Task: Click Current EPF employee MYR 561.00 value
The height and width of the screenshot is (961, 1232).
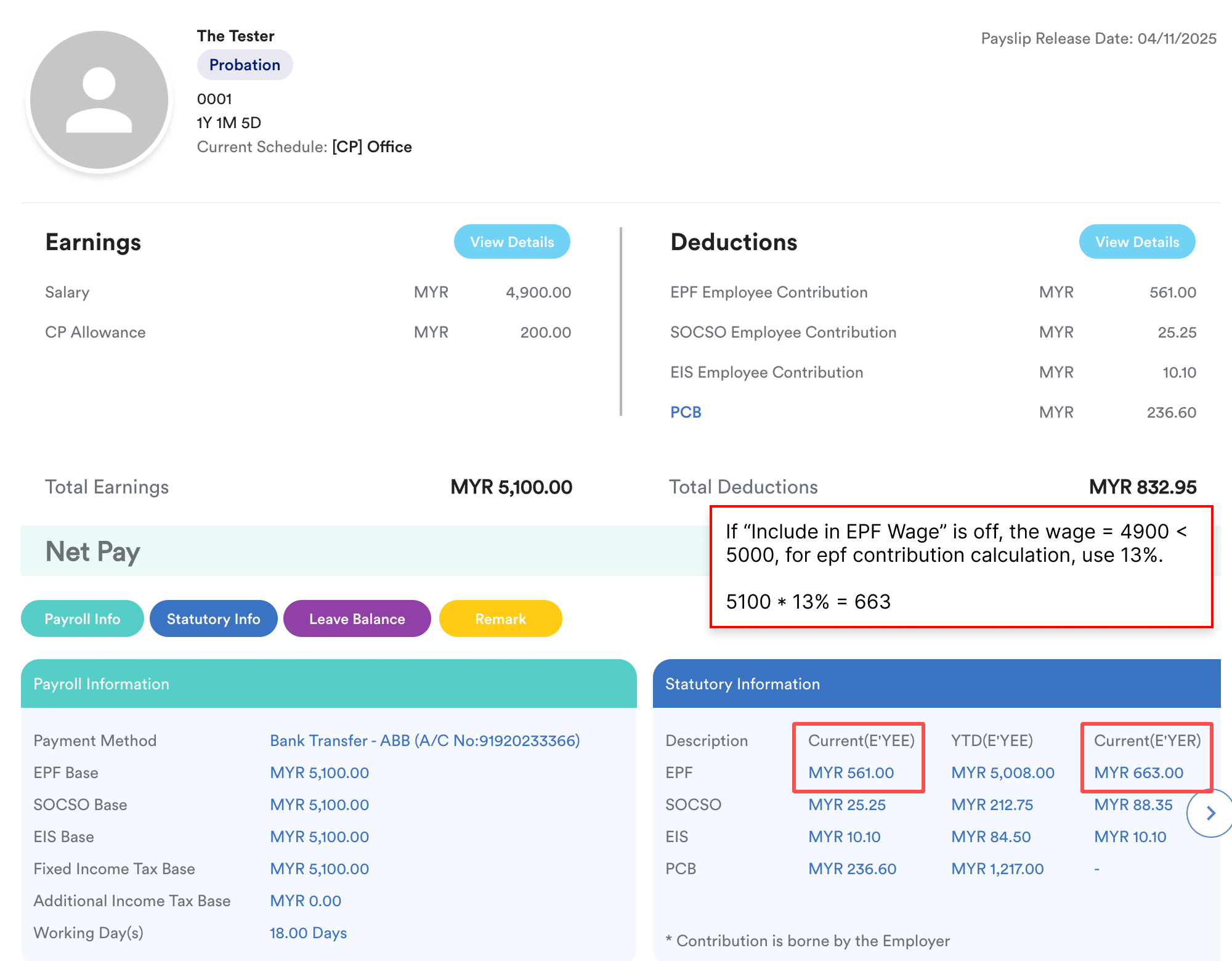Action: pos(851,772)
